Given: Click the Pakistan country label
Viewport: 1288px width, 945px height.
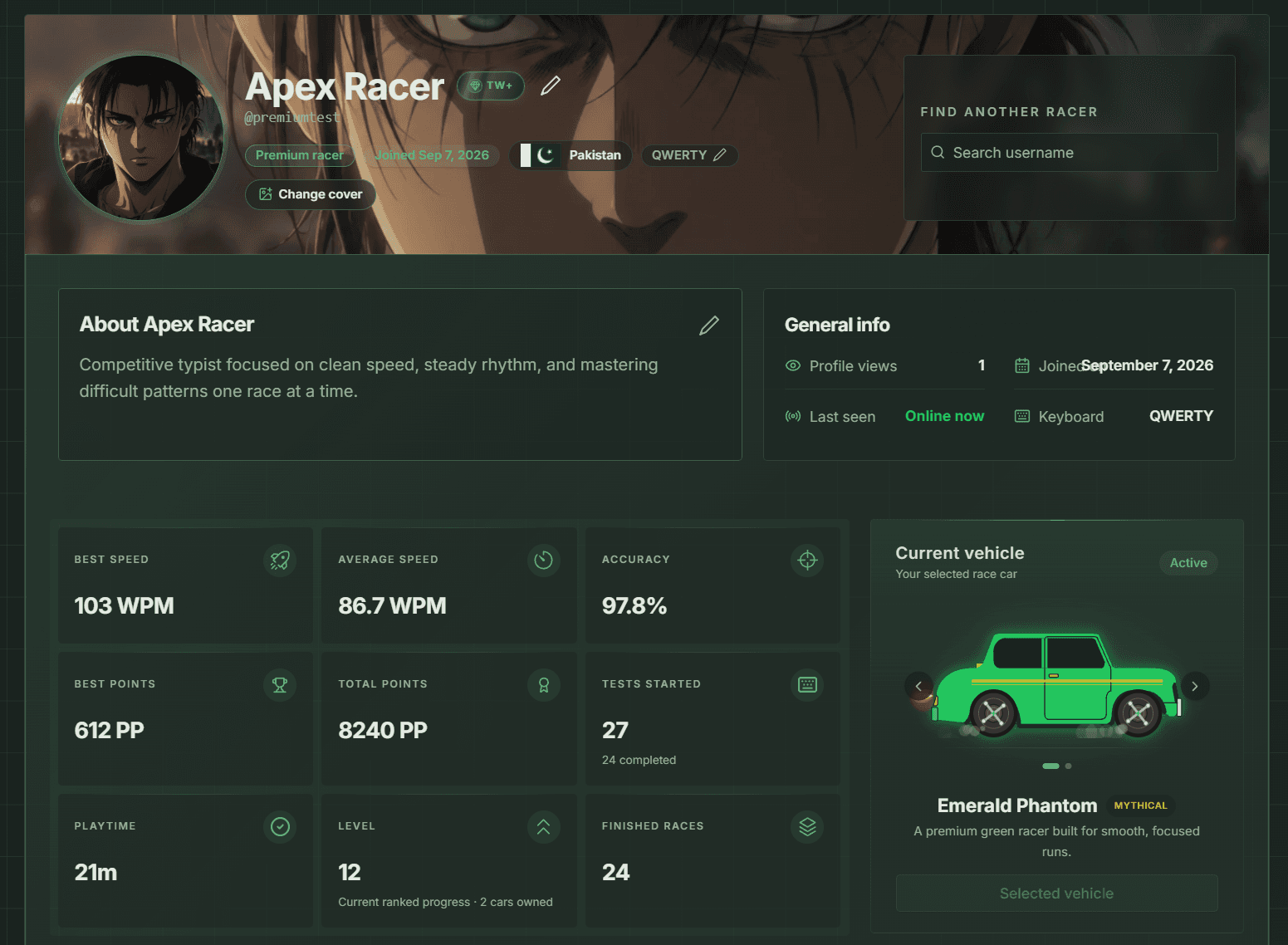Looking at the screenshot, I should coord(595,155).
